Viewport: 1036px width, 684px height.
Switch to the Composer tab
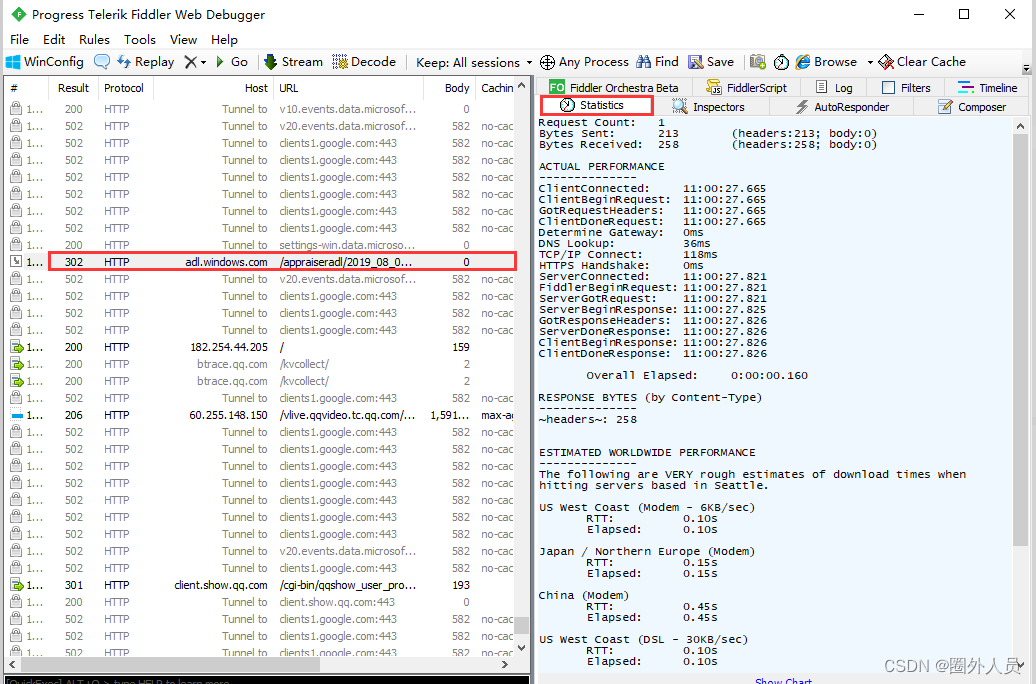972,106
